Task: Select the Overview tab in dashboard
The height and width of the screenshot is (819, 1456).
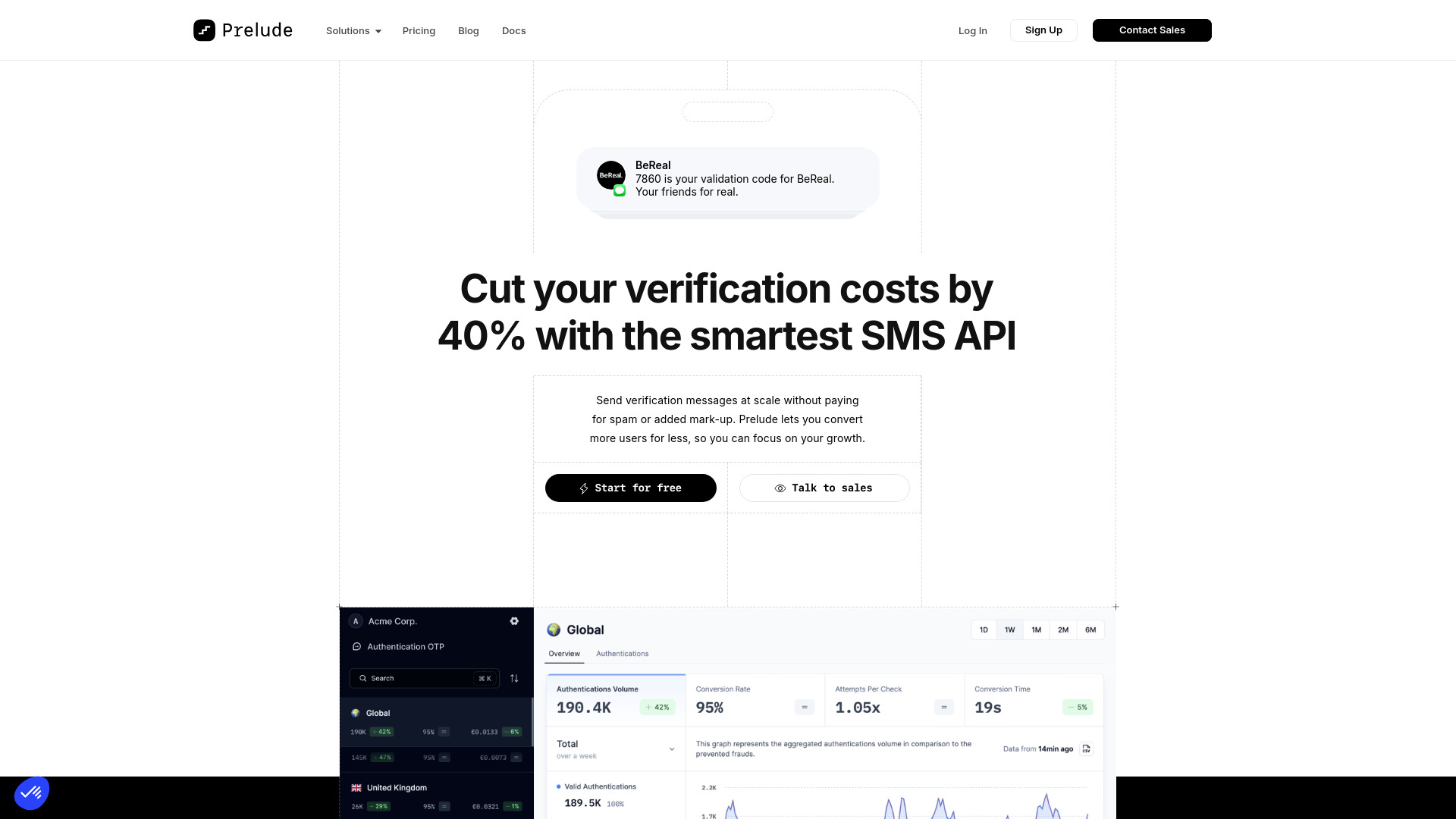Action: pyautogui.click(x=564, y=653)
